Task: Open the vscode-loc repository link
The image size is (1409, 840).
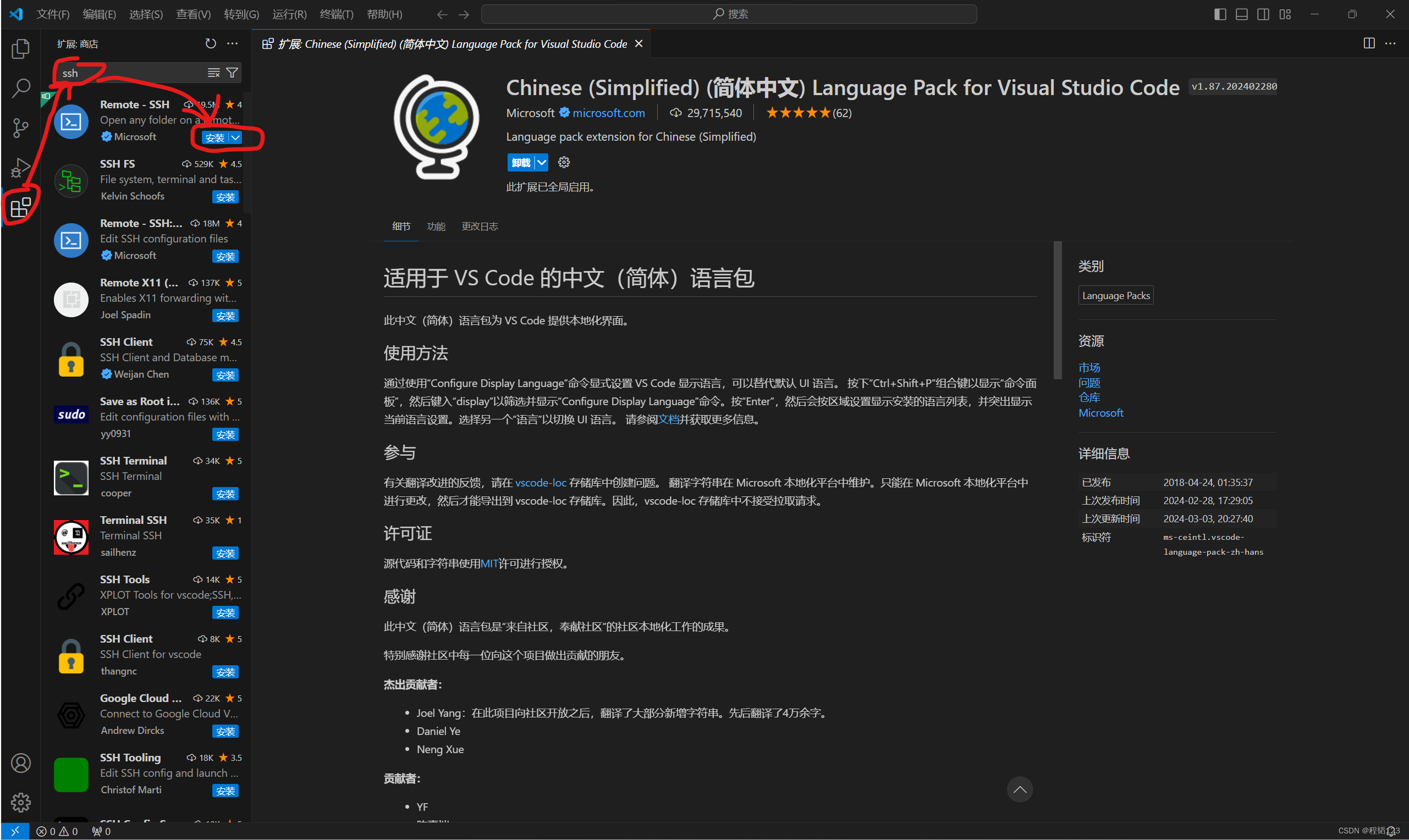Action: click(540, 483)
